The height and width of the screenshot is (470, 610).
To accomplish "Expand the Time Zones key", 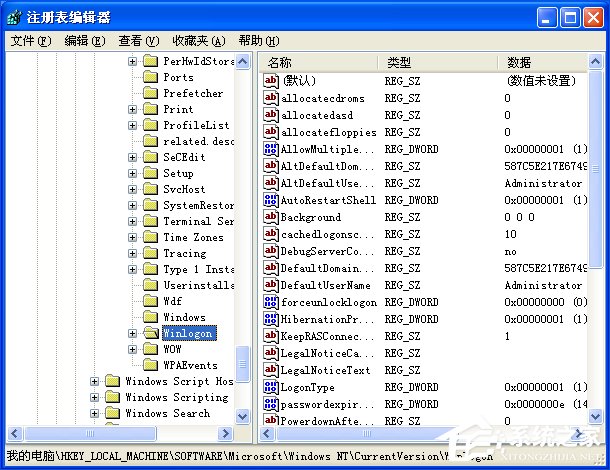I will coord(132,237).
